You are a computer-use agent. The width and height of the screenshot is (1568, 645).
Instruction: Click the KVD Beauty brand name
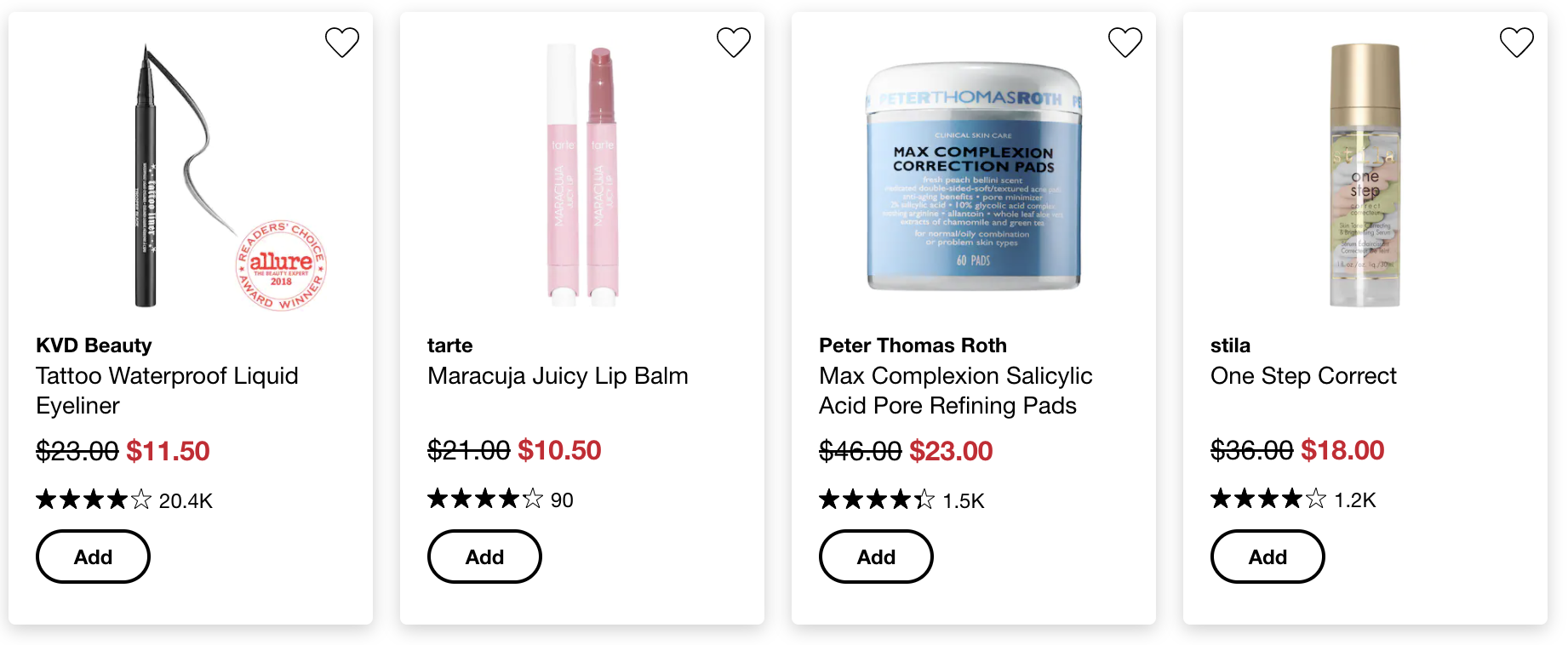tap(94, 345)
